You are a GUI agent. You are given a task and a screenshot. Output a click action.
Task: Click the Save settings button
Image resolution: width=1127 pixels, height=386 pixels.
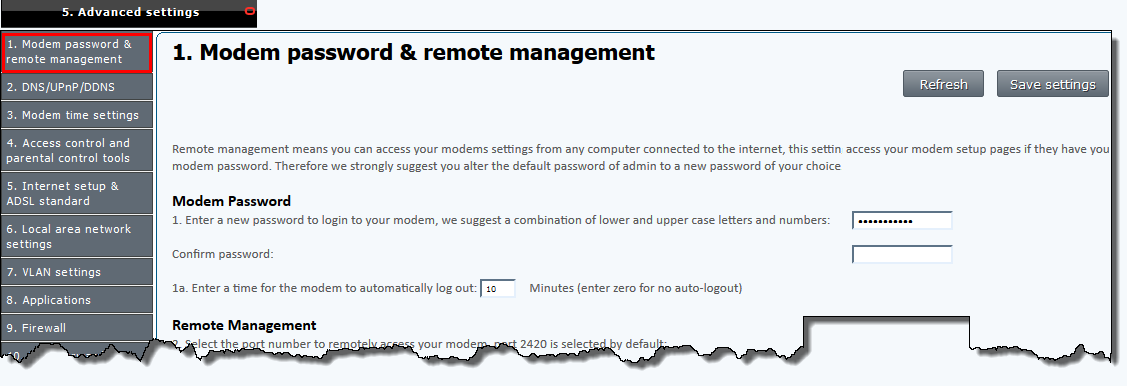(1053, 84)
